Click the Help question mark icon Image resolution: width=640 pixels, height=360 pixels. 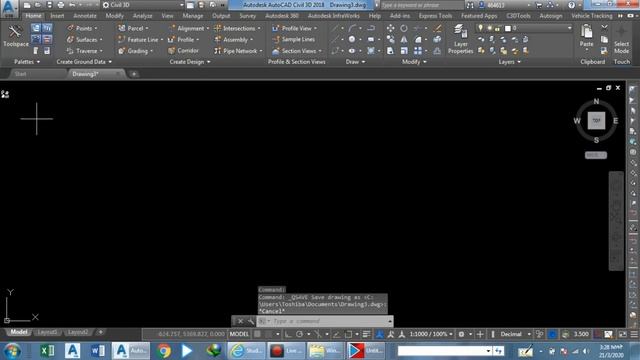pyautogui.click(x=571, y=5)
